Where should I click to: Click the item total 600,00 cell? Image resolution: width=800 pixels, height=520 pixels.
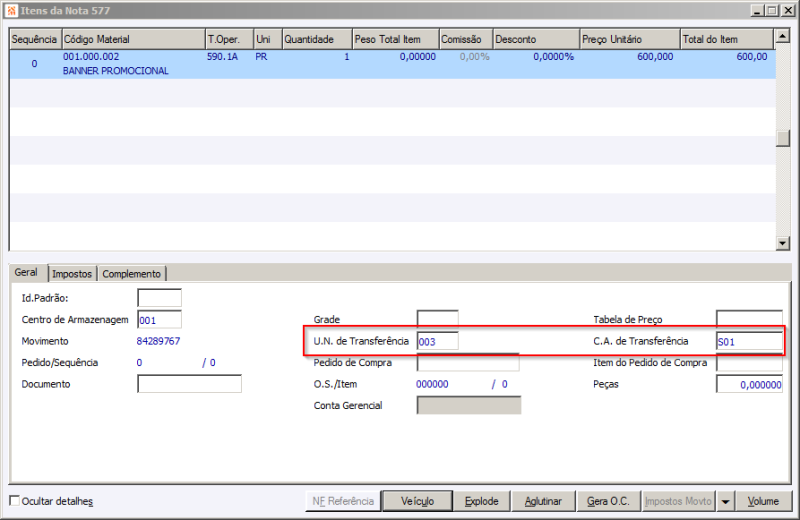tap(752, 57)
